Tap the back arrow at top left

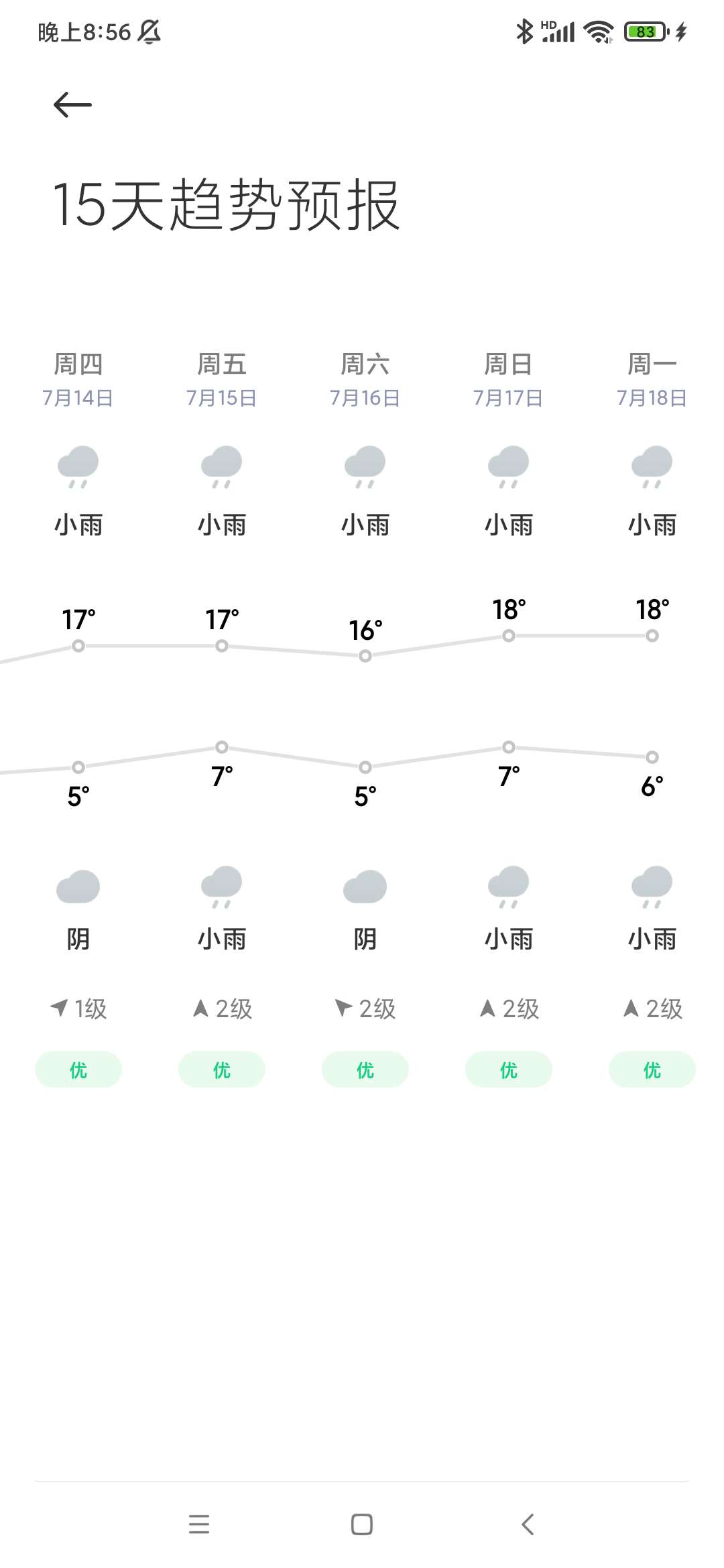point(72,105)
